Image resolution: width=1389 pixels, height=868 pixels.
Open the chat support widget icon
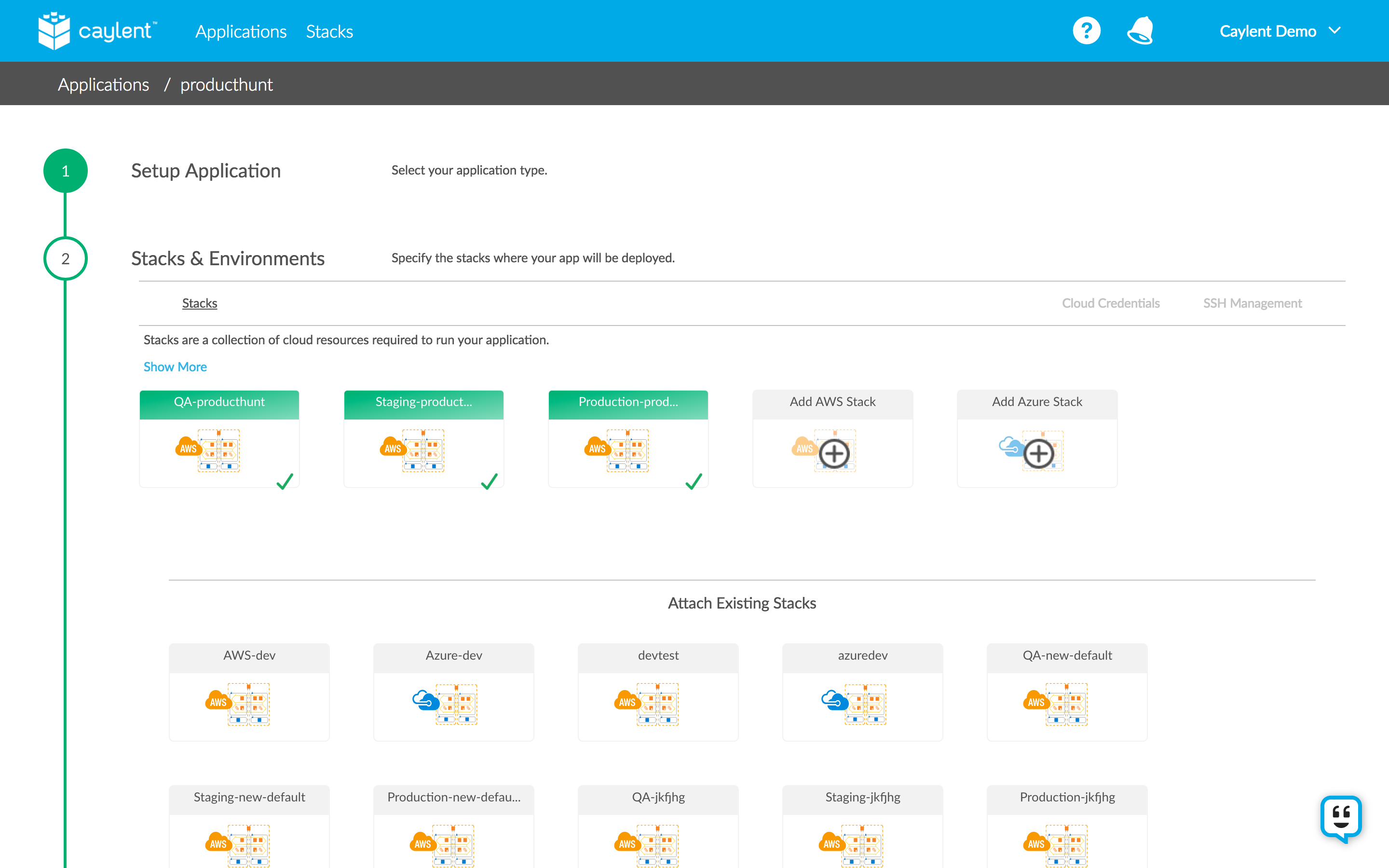point(1341,817)
